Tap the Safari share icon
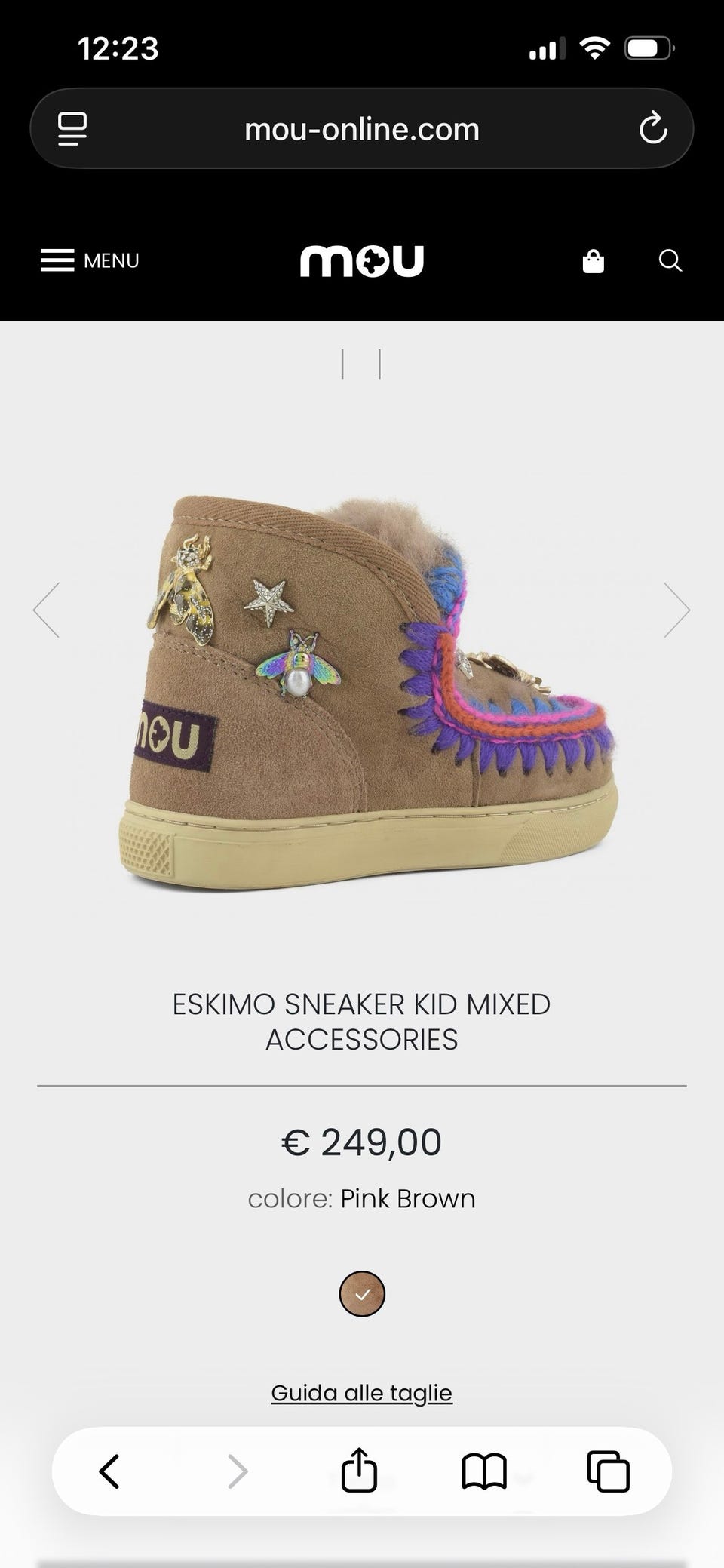This screenshot has width=724, height=1568. click(x=359, y=1471)
